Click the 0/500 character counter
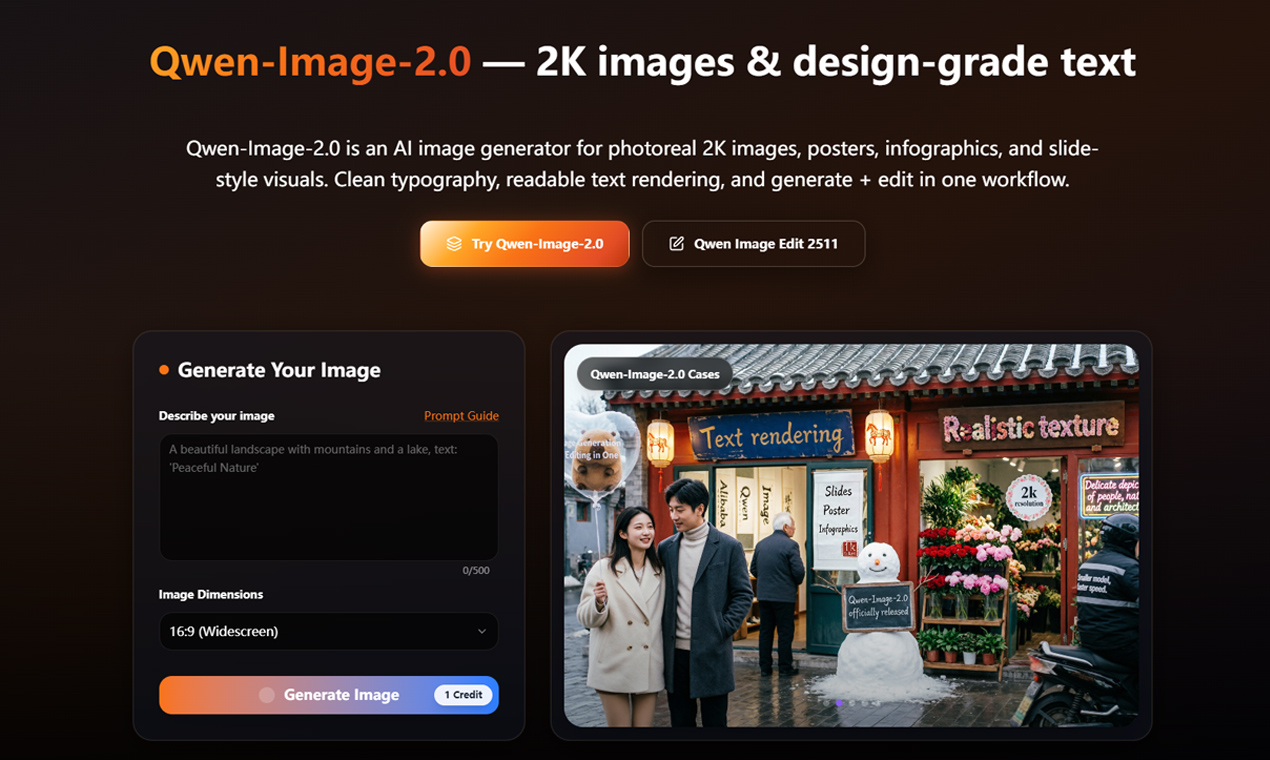Viewport: 1270px width, 760px height. tap(477, 570)
